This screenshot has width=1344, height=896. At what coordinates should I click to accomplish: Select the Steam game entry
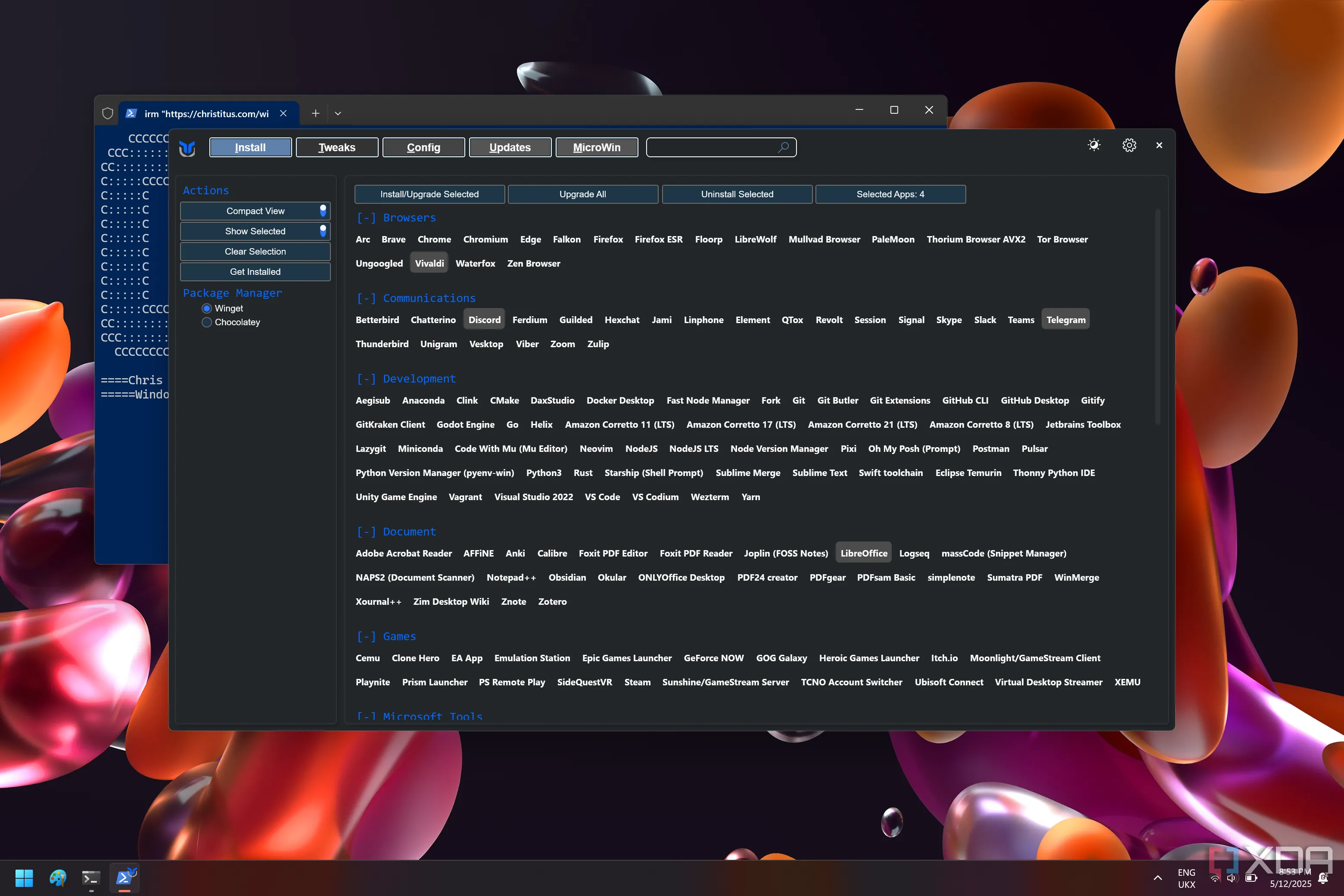637,682
